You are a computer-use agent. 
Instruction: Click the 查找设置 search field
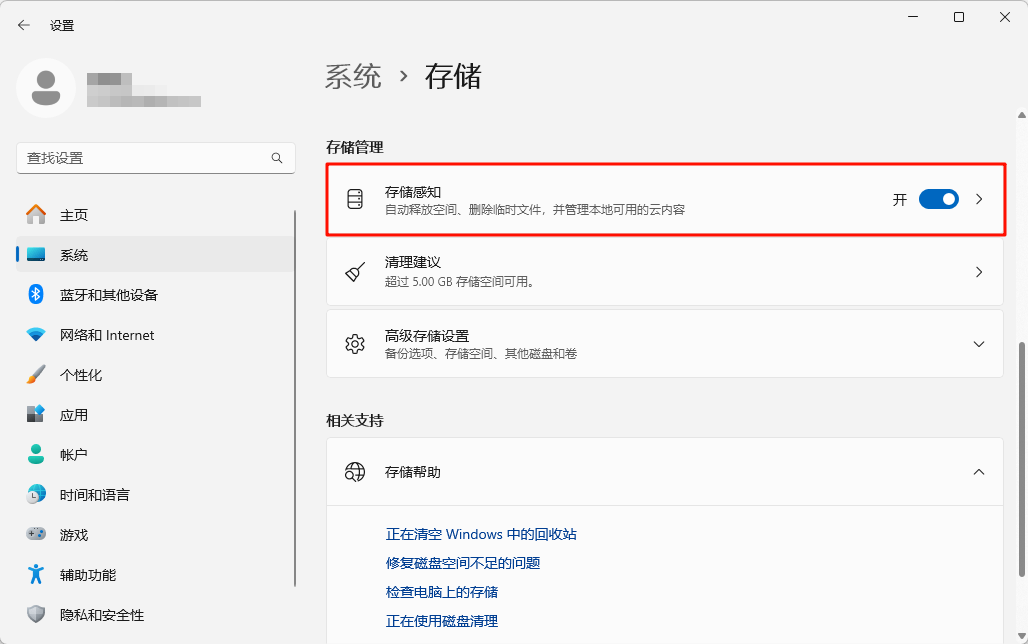(x=145, y=158)
